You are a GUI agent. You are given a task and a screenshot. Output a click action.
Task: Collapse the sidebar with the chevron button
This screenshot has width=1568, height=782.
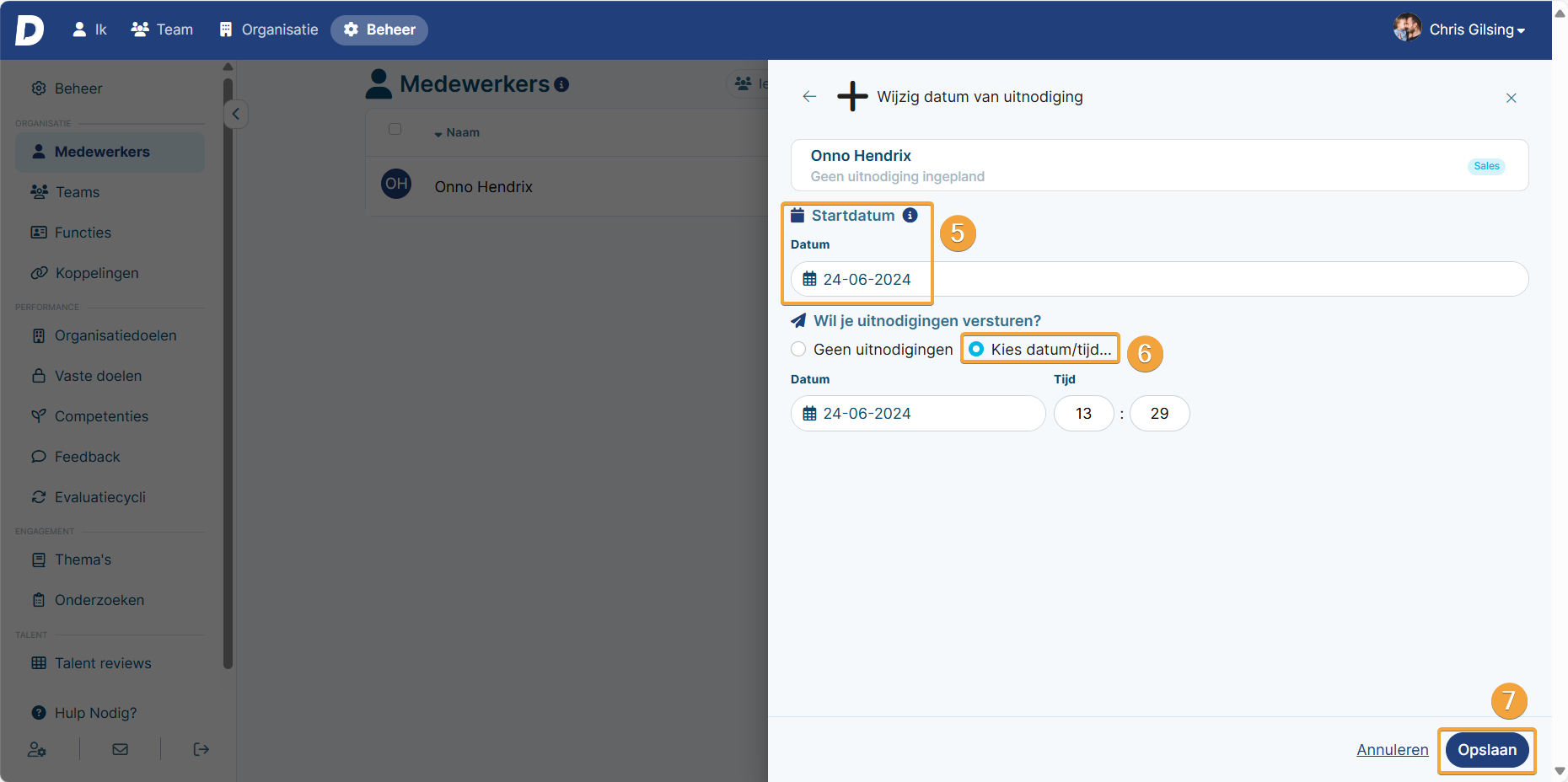pyautogui.click(x=236, y=114)
